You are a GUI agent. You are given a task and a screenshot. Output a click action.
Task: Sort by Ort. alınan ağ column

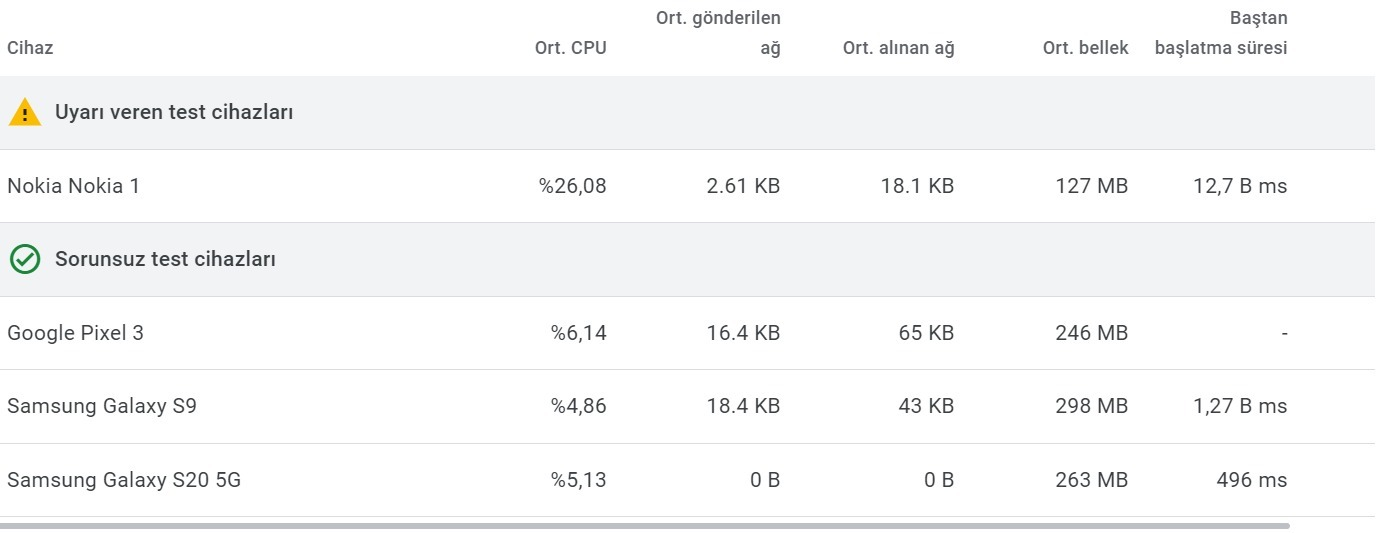pyautogui.click(x=898, y=48)
